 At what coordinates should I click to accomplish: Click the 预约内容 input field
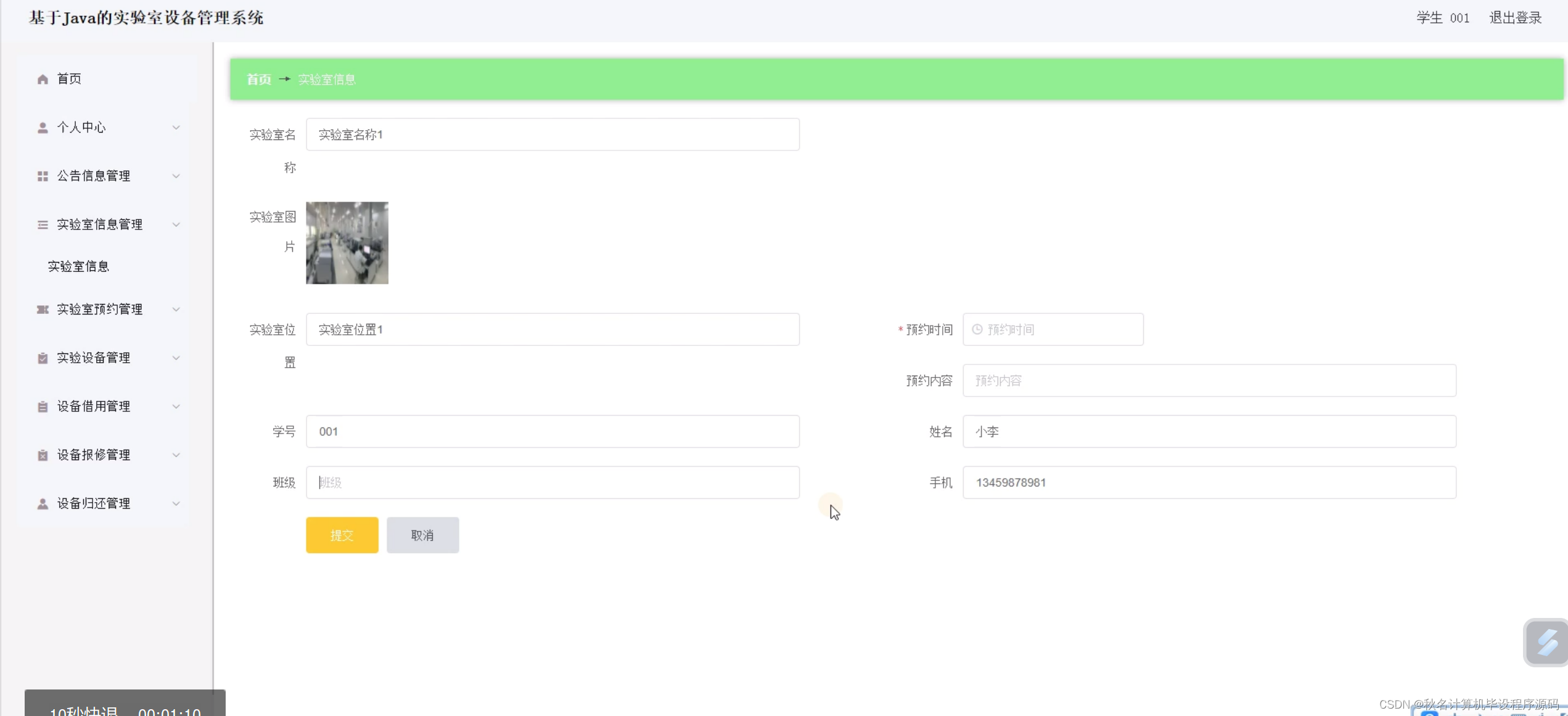coord(1209,381)
